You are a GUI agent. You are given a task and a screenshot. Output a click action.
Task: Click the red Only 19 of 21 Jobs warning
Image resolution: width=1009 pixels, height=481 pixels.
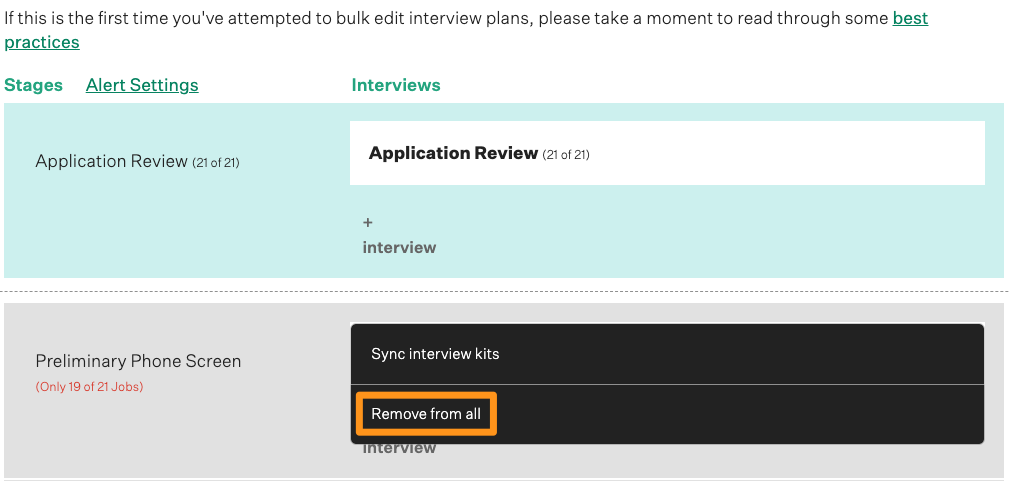[x=89, y=387]
